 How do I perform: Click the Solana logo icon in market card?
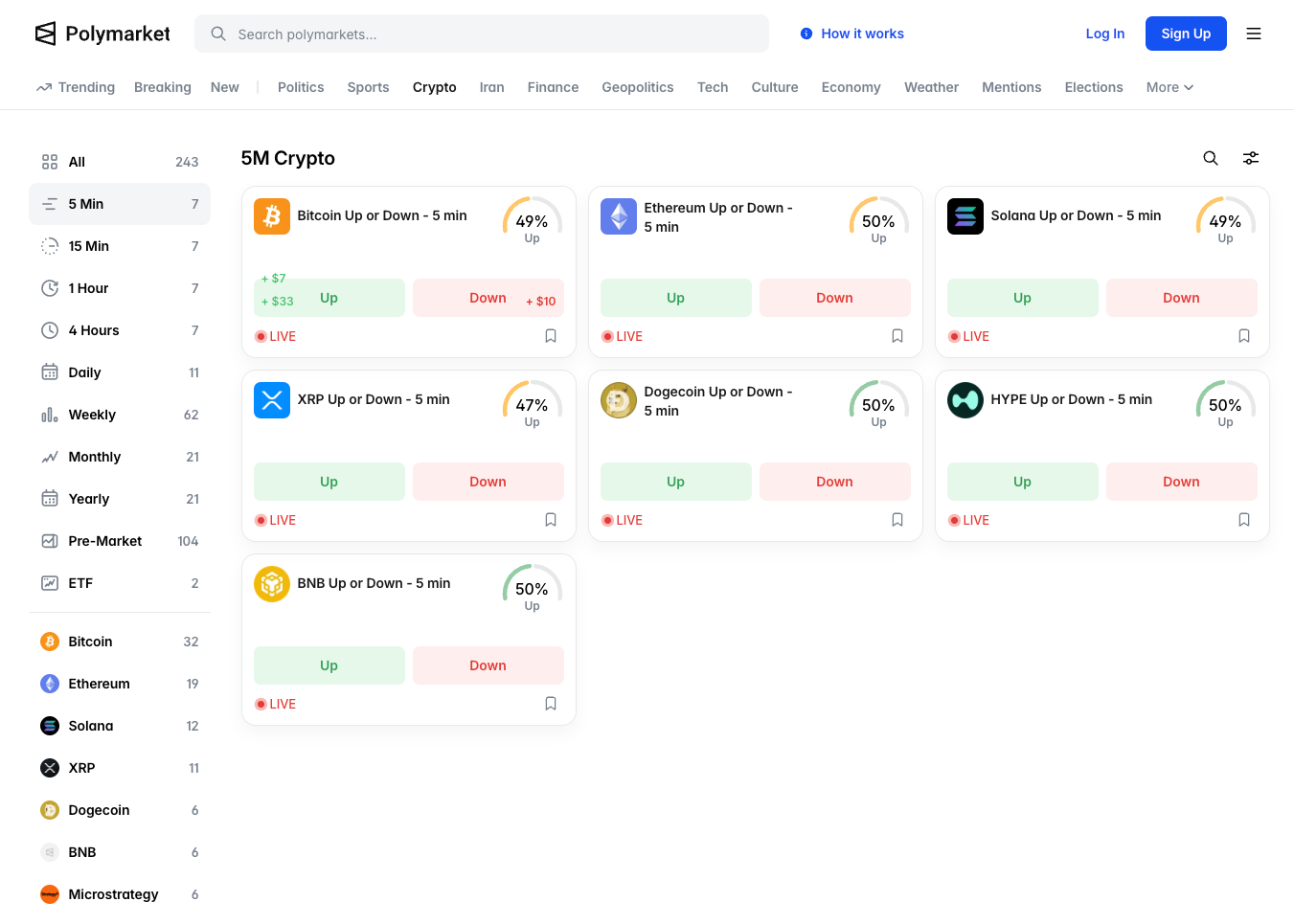tap(965, 216)
